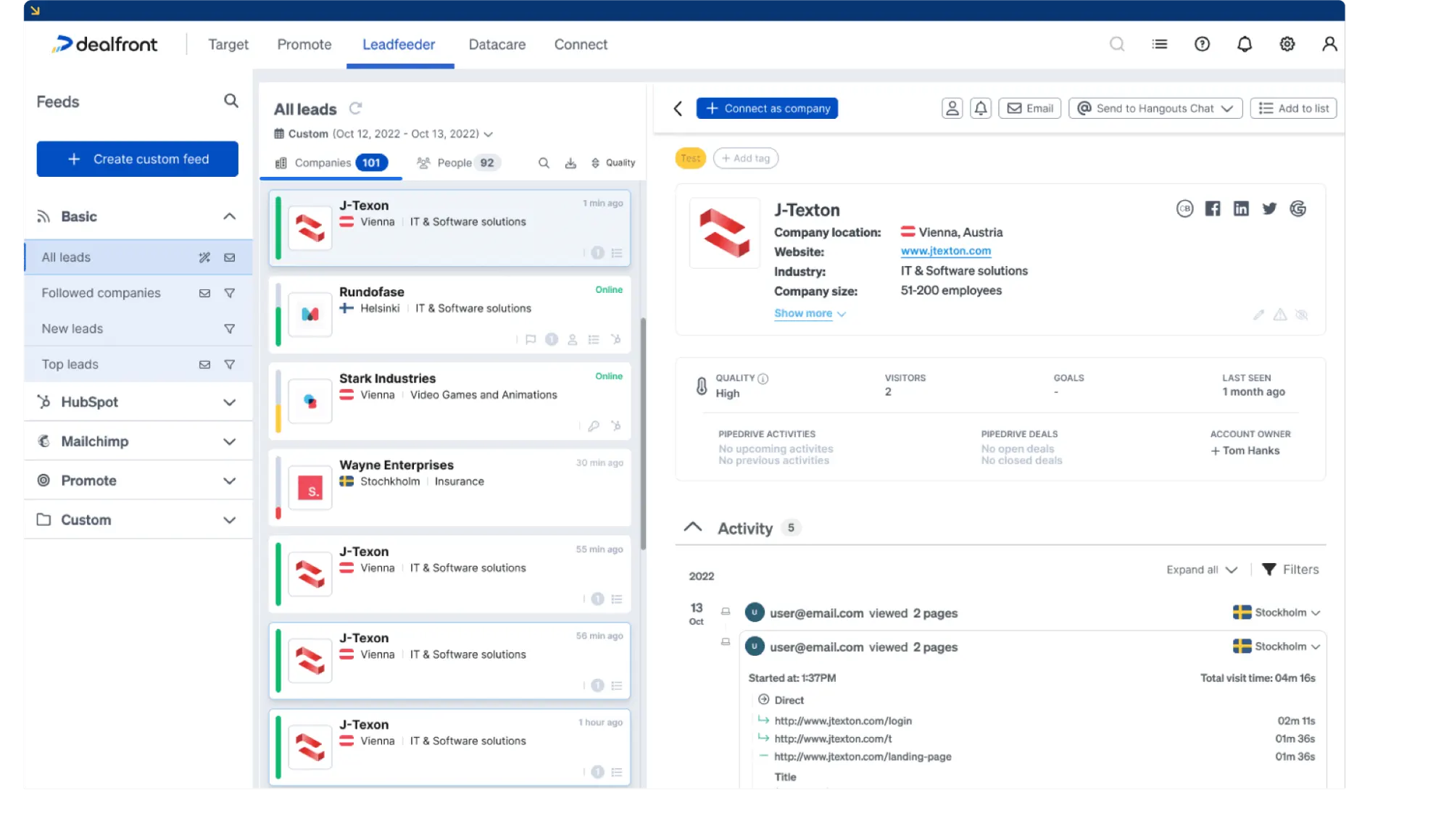1449x840 pixels.
Task: Click the Feeds search magnifier icon
Action: tap(231, 101)
